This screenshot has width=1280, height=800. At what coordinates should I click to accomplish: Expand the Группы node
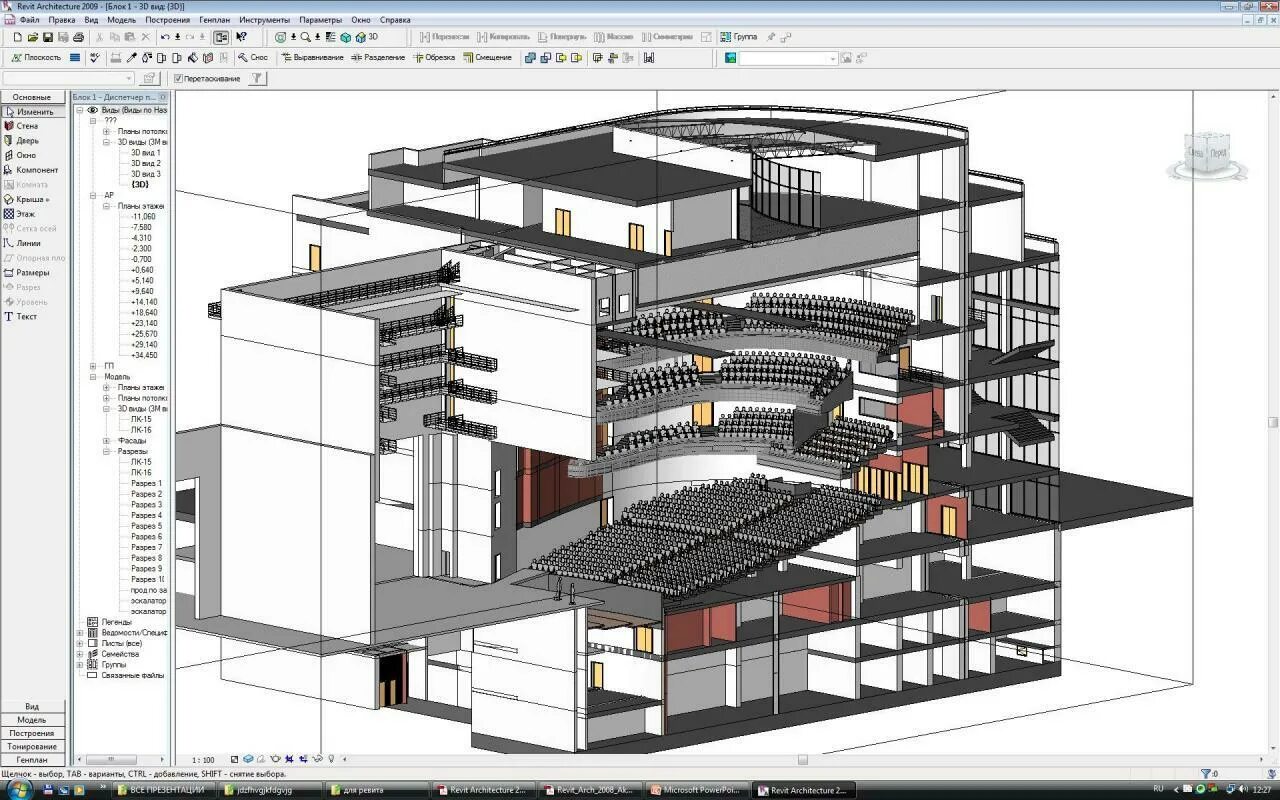coord(81,664)
